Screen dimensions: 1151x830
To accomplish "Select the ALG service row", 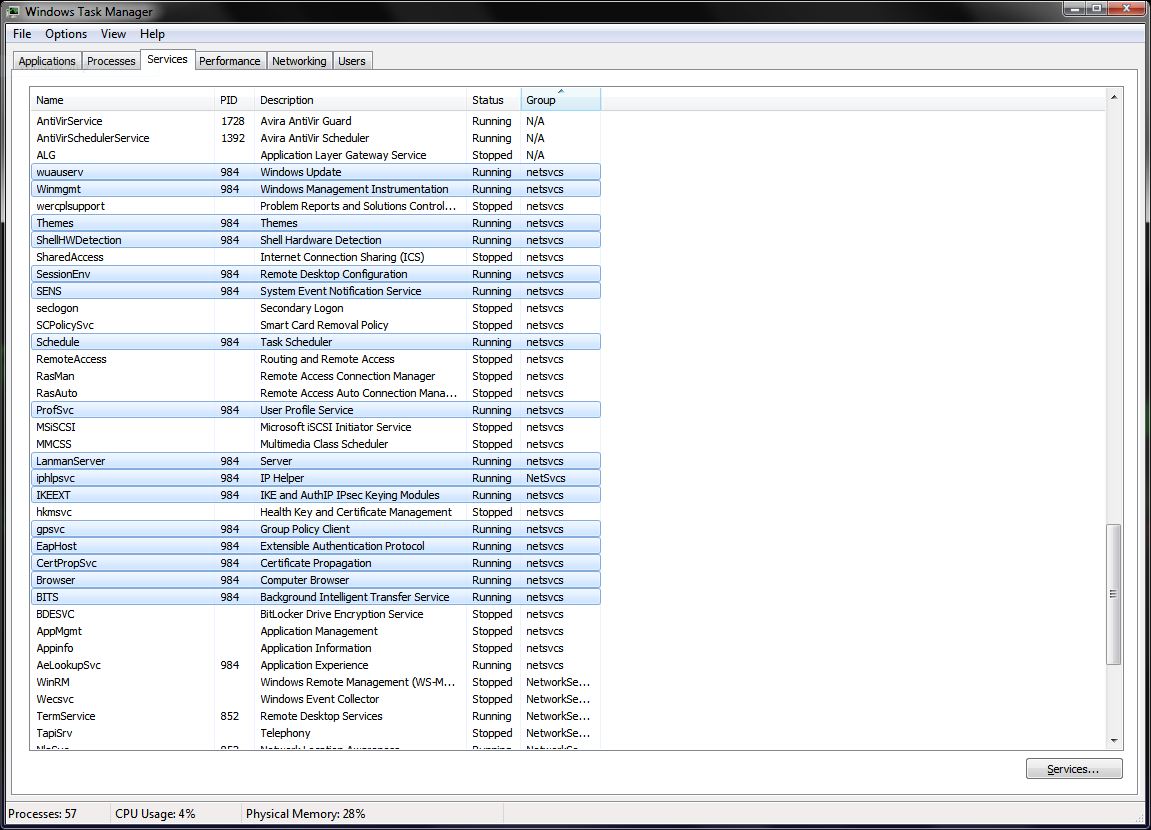I will pyautogui.click(x=316, y=155).
